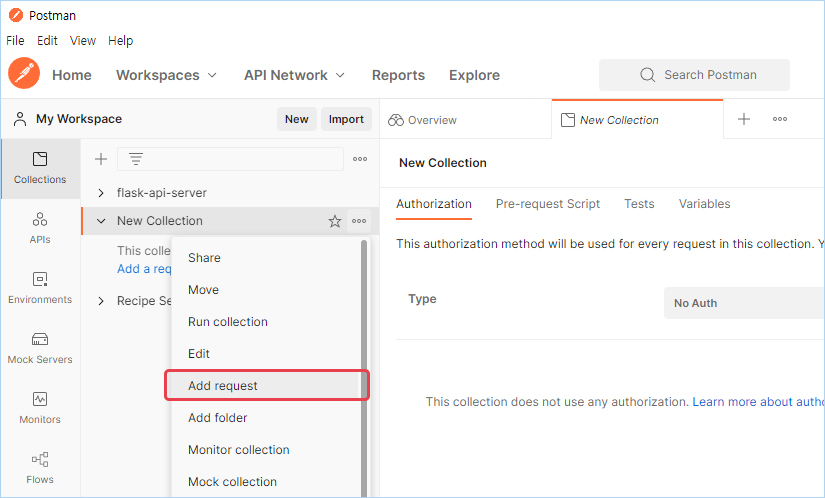Image resolution: width=825 pixels, height=498 pixels.
Task: Switch to the Pre-request Script tab
Action: (548, 204)
